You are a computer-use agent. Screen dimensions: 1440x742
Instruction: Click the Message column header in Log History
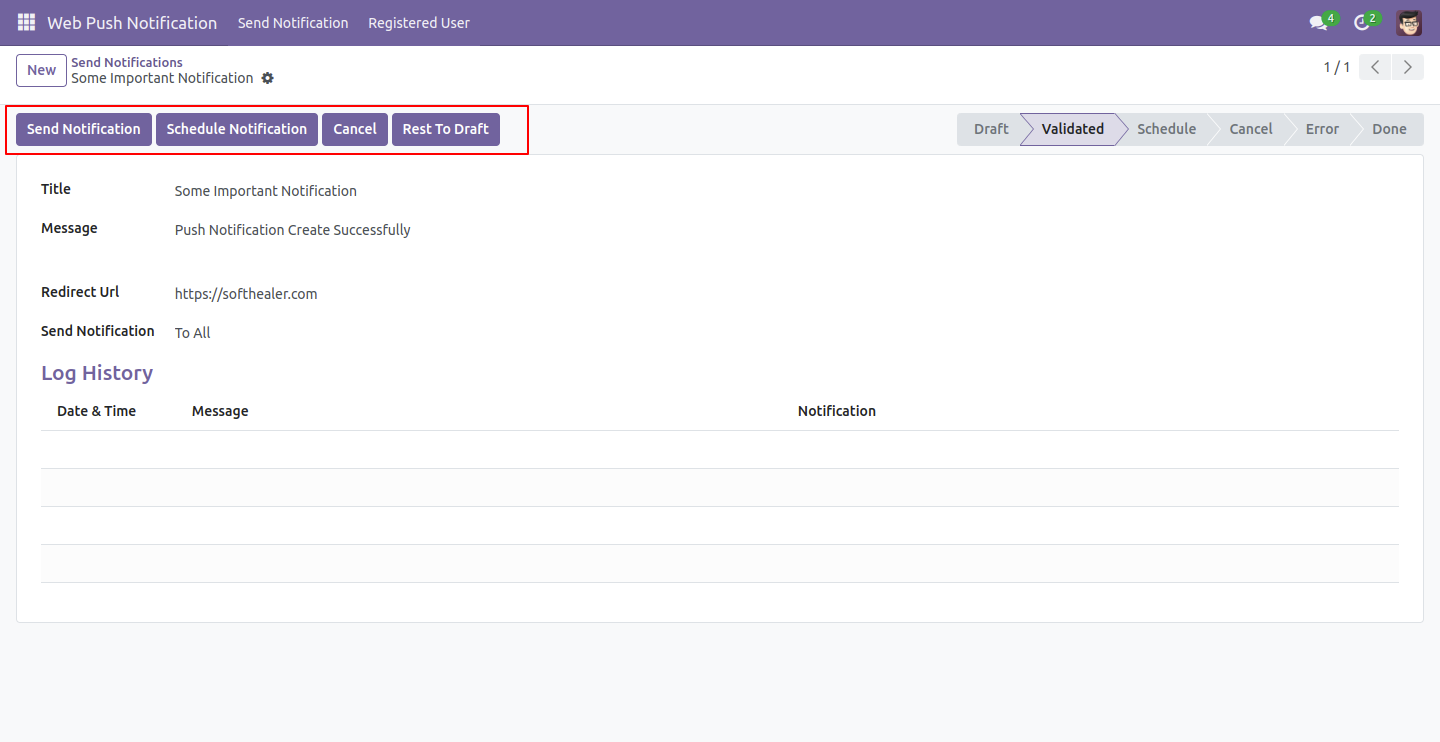[220, 411]
